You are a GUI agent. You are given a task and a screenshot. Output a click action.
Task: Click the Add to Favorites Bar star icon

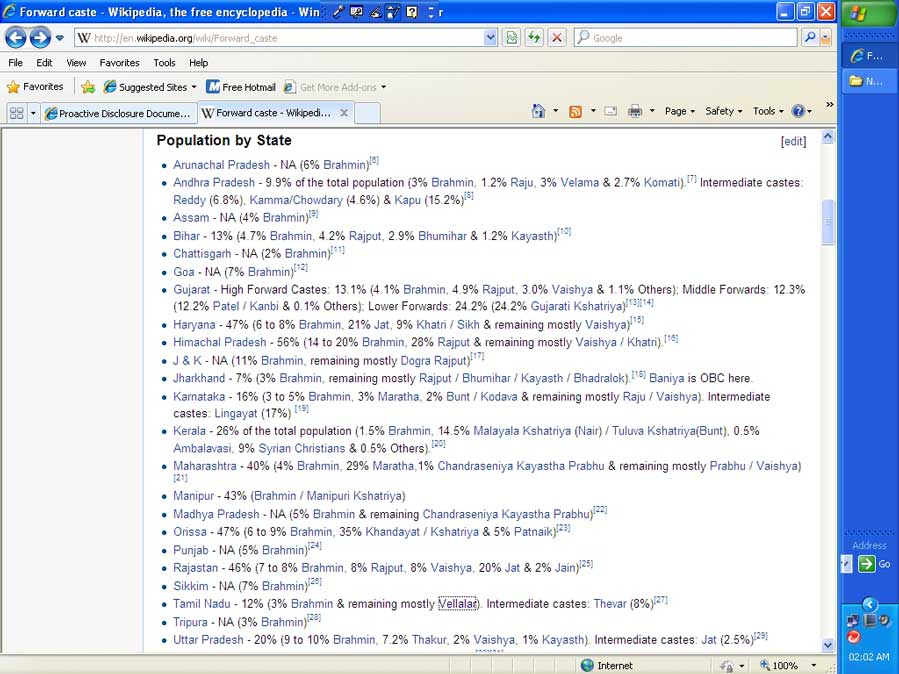point(88,87)
